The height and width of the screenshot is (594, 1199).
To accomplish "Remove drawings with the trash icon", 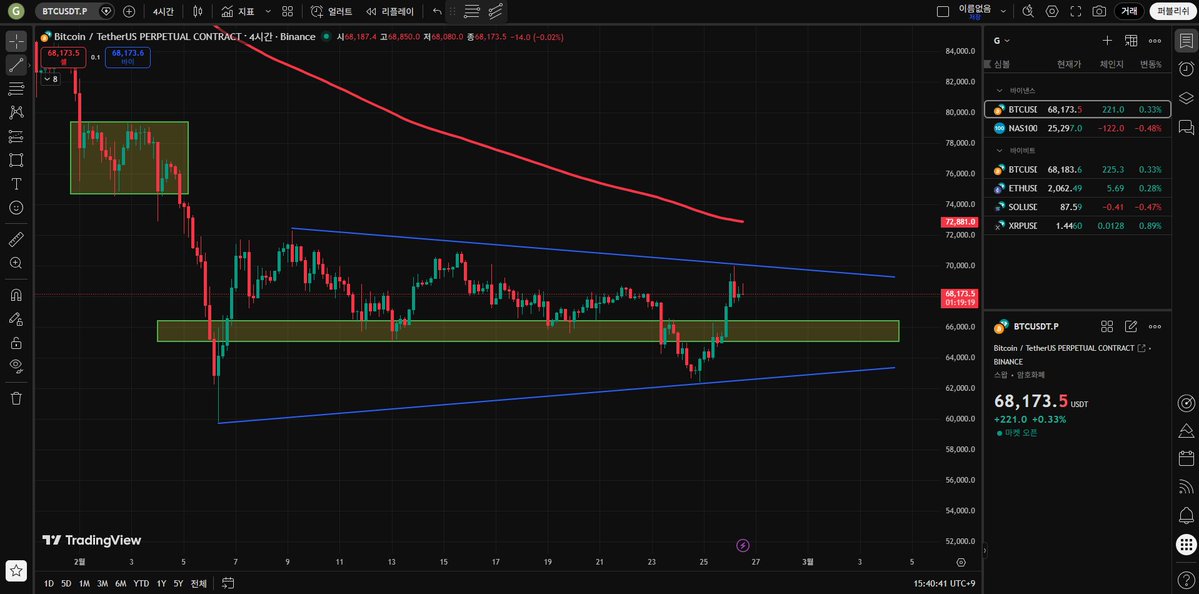I will point(16,398).
